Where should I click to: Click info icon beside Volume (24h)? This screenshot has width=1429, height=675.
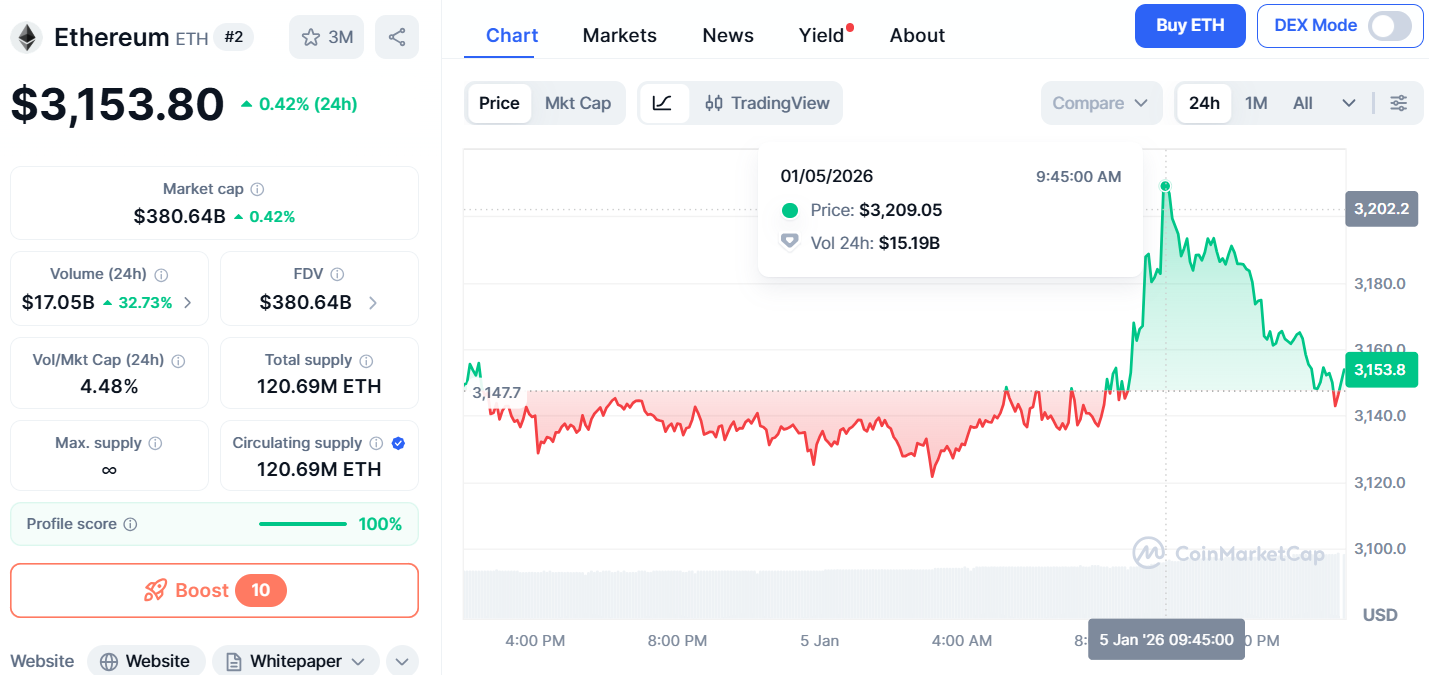click(x=161, y=274)
